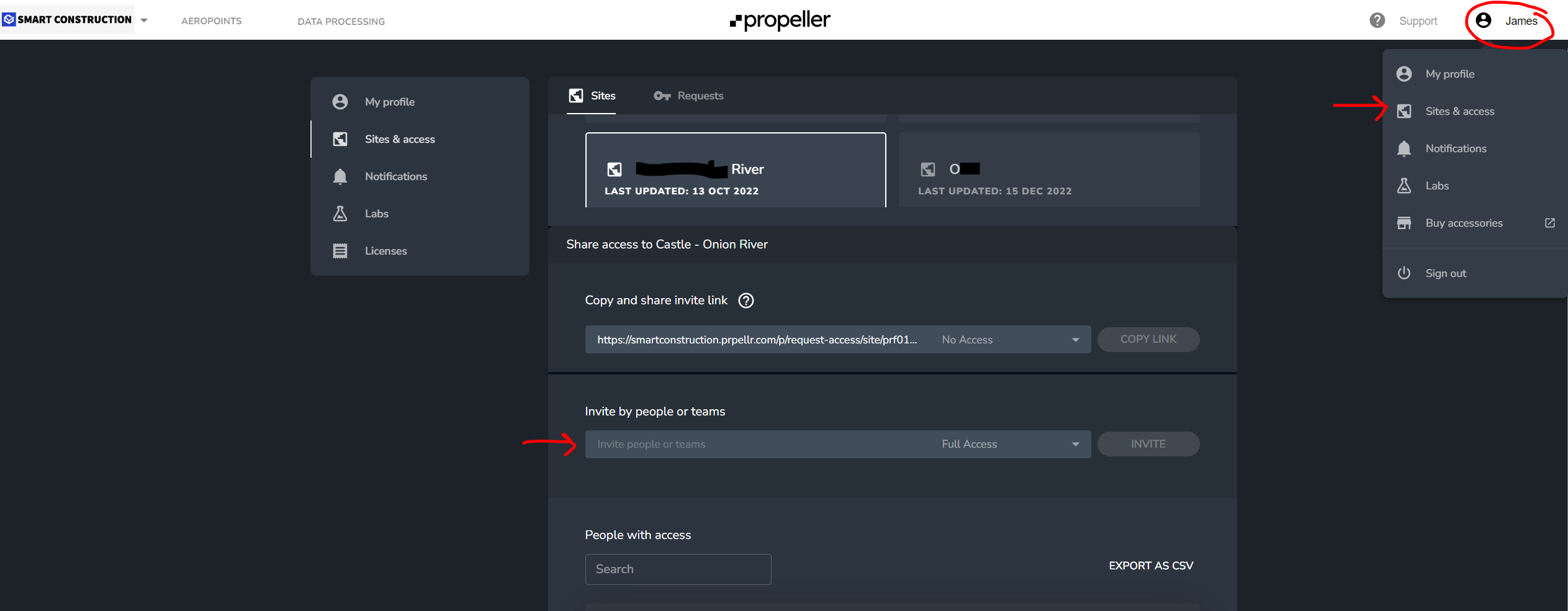Click 'Share access to Castle - Onion River' heading

point(667,245)
